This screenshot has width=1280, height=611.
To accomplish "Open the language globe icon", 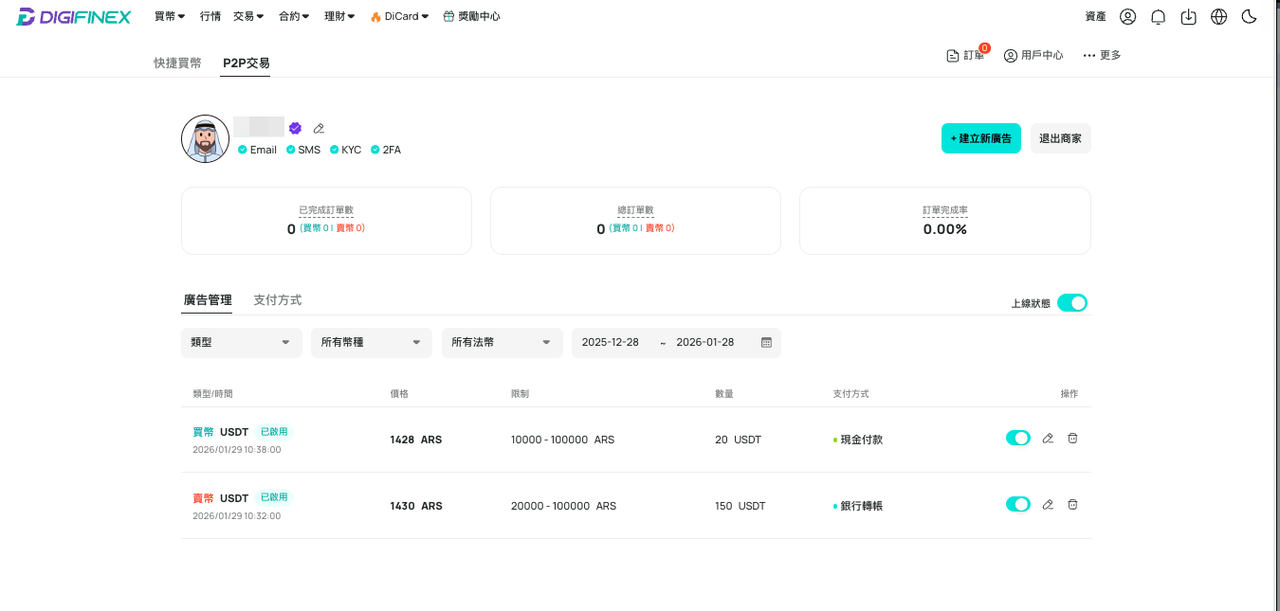I will coord(1219,17).
